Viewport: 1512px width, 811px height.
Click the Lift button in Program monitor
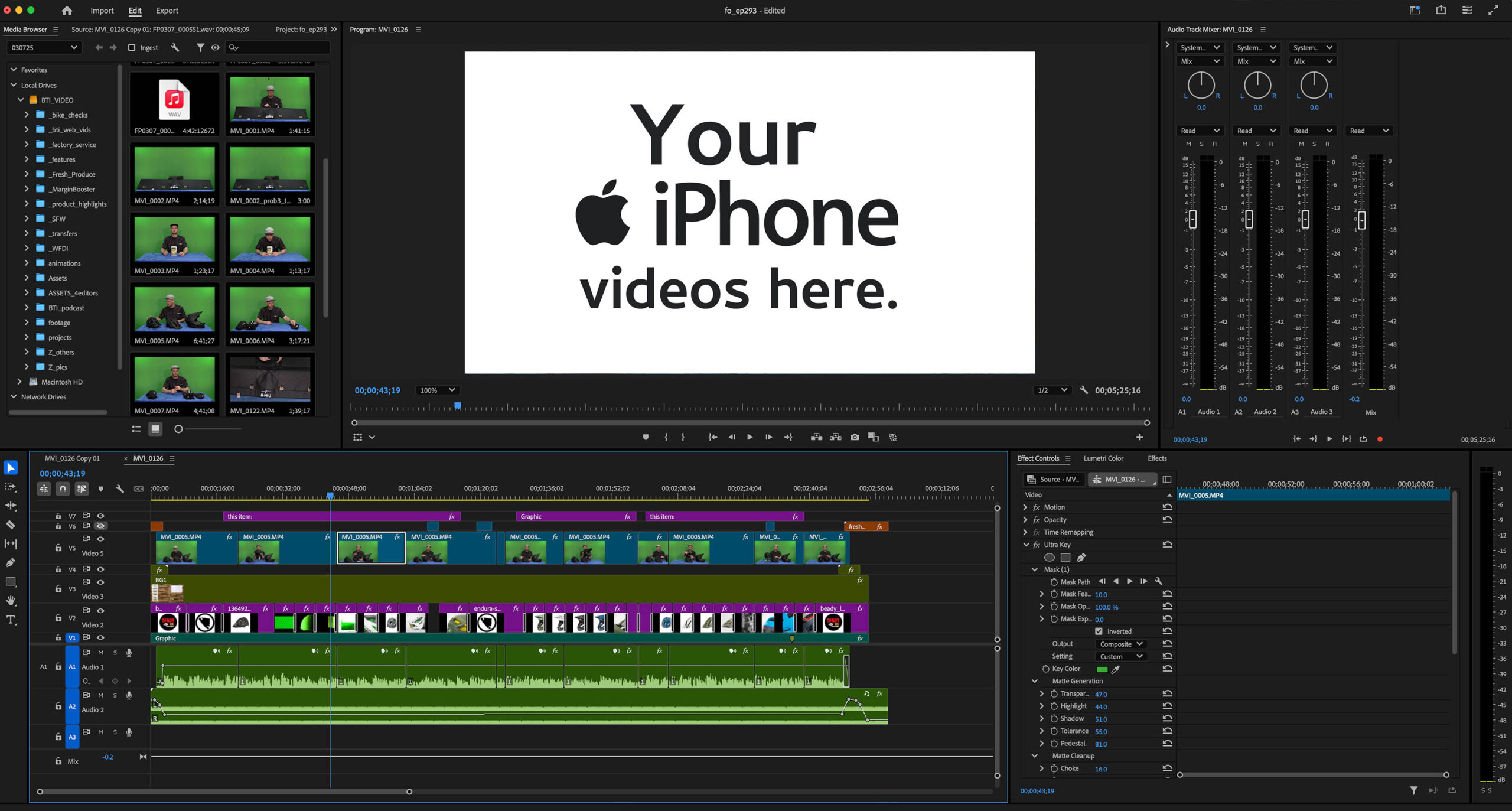[x=816, y=437]
